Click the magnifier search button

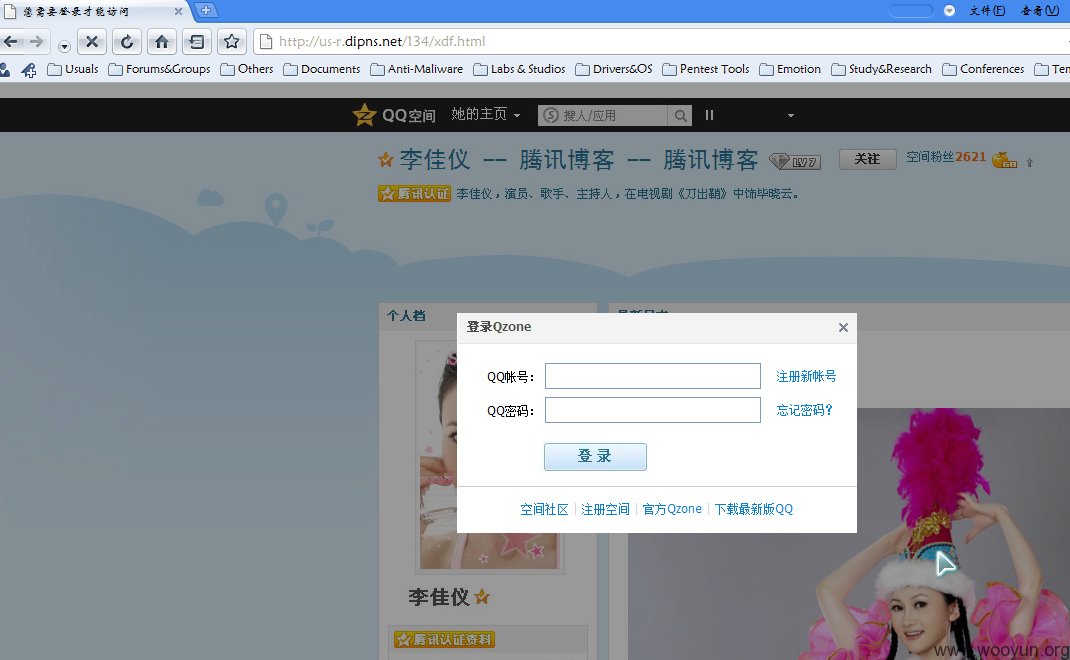(680, 115)
